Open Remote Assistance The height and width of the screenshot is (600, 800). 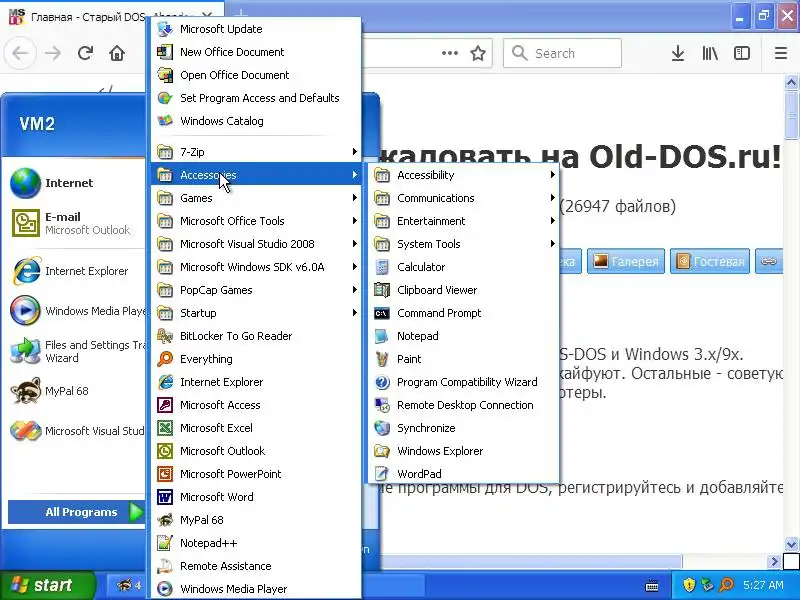tap(256, 566)
